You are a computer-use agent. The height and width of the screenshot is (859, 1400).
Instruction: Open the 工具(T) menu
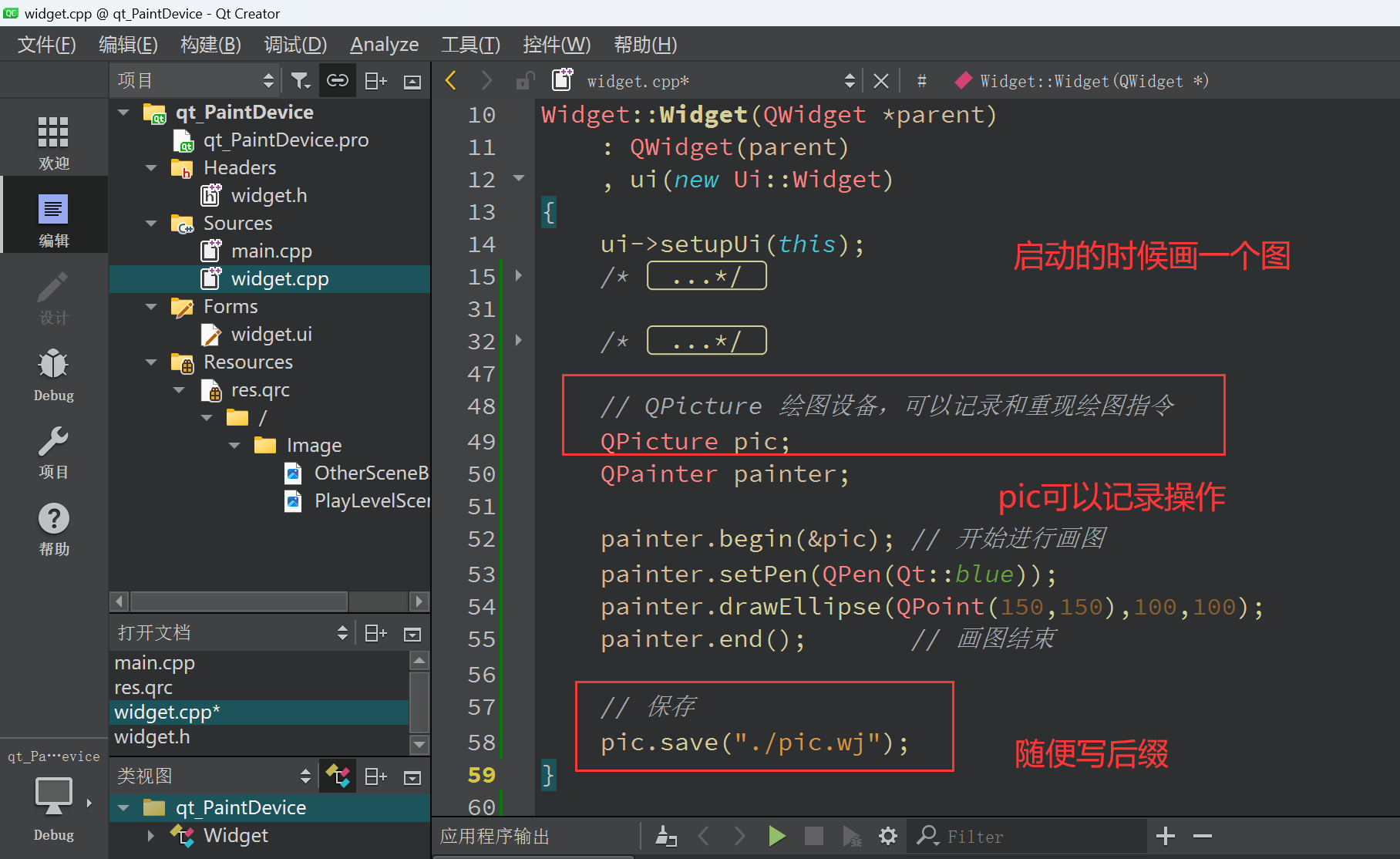coord(470,45)
